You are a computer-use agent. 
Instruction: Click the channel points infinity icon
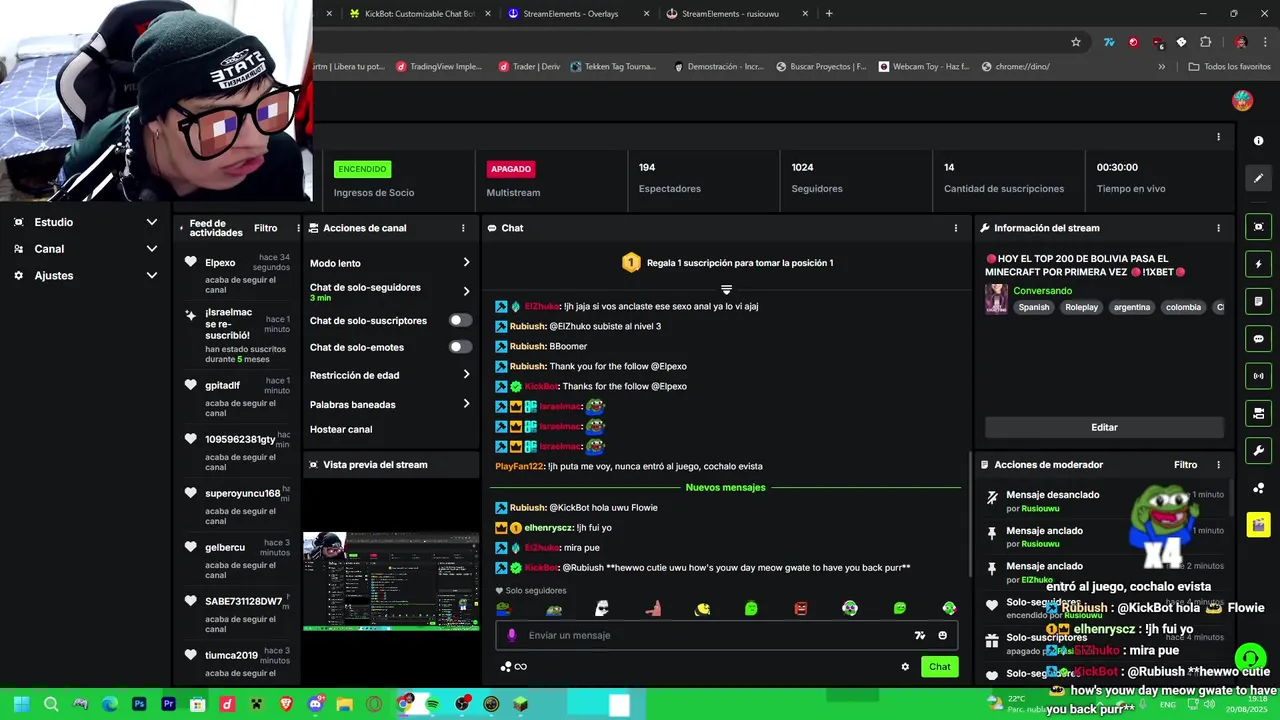pyautogui.click(x=514, y=667)
